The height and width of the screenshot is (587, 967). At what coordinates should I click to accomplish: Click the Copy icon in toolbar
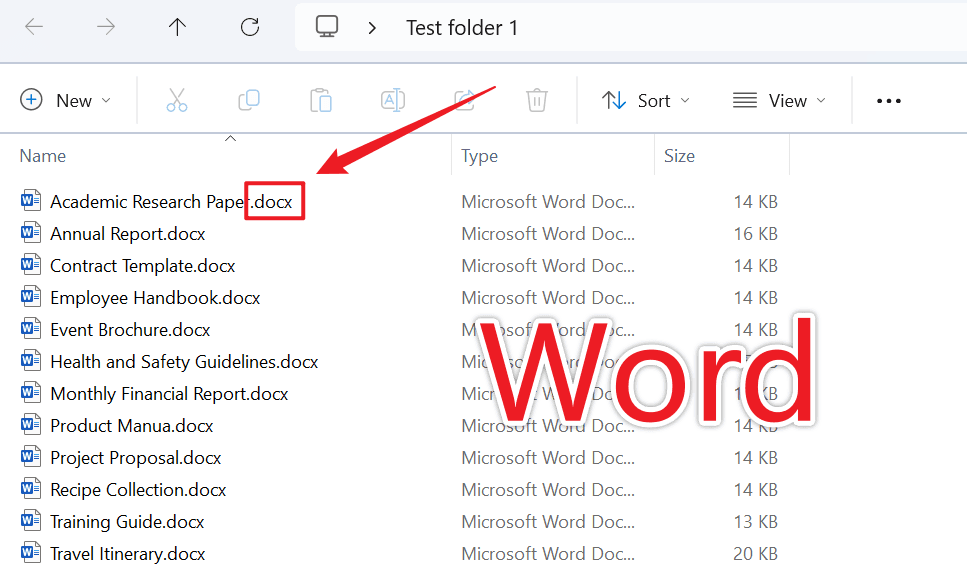coord(249,100)
